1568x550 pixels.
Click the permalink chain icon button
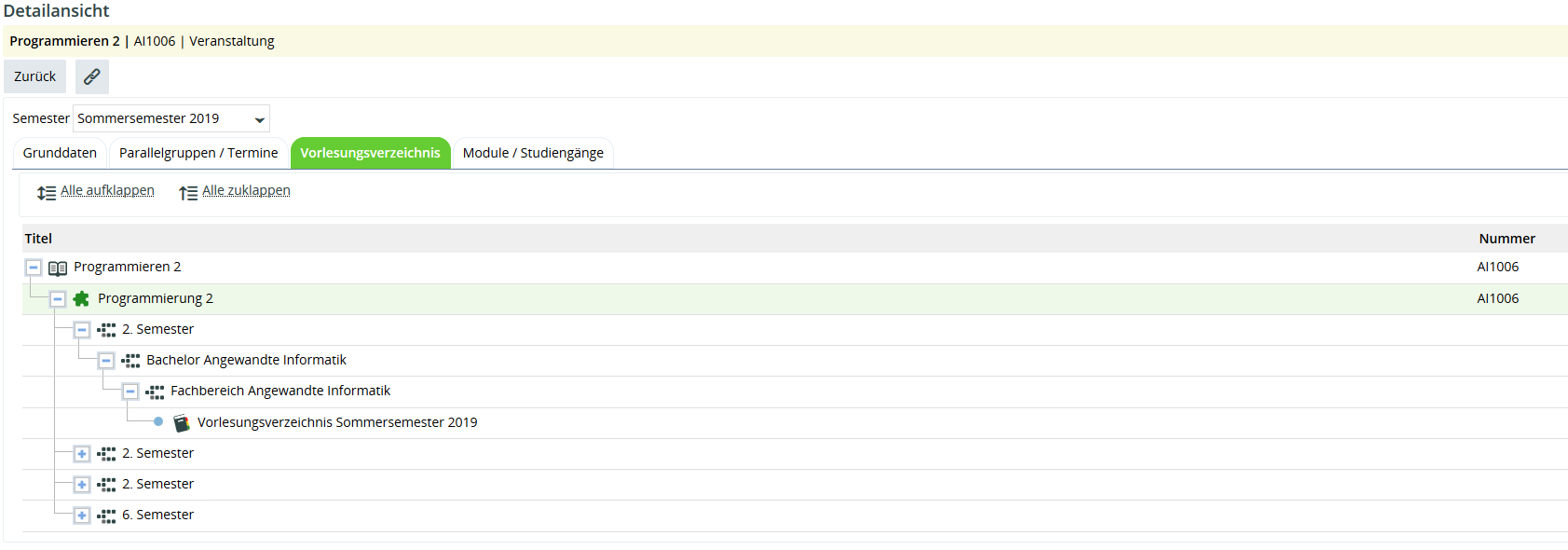tap(91, 76)
